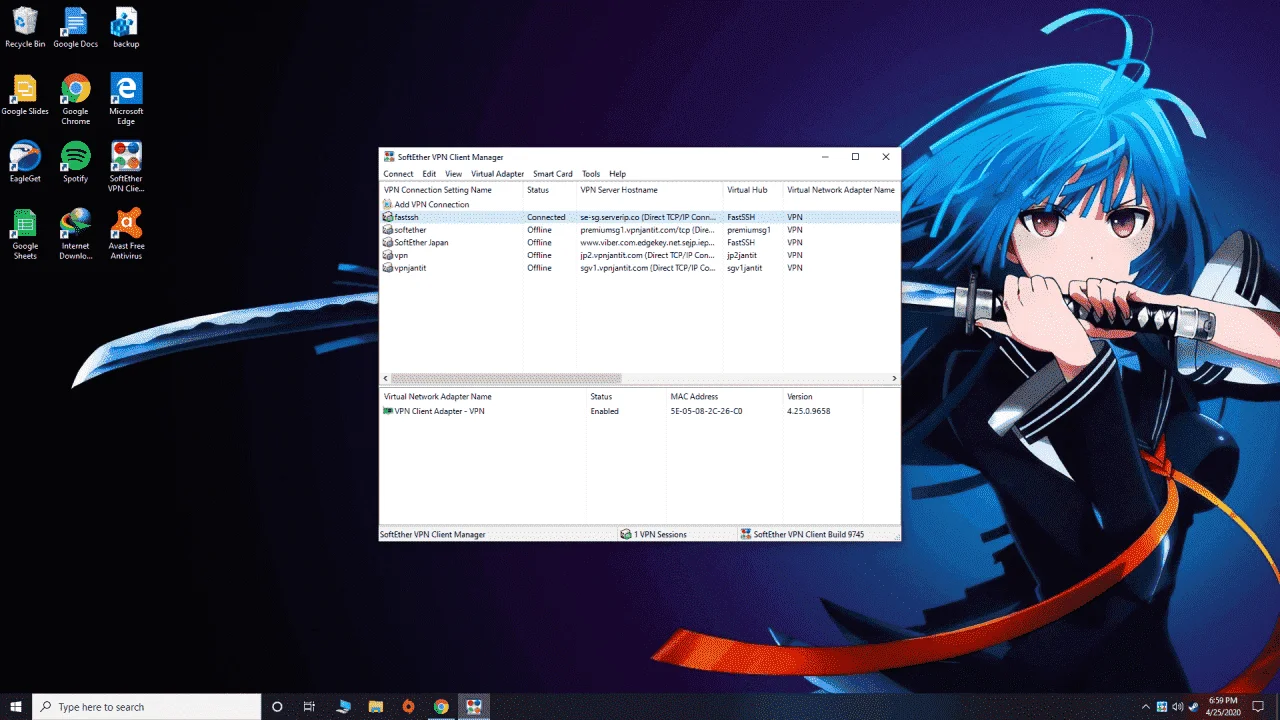Open the View menu
This screenshot has width=1280, height=720.
pyautogui.click(x=453, y=174)
